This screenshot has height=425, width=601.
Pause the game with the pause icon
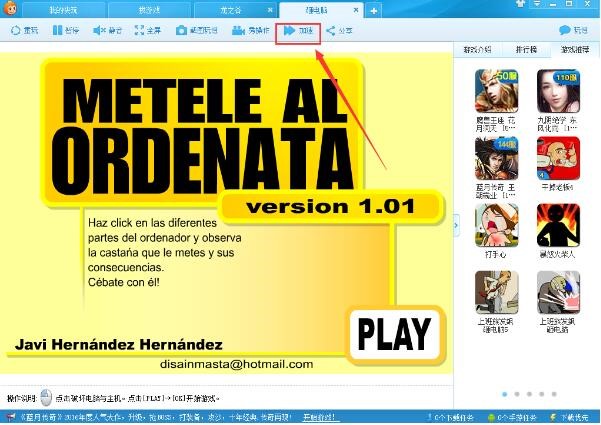point(57,30)
